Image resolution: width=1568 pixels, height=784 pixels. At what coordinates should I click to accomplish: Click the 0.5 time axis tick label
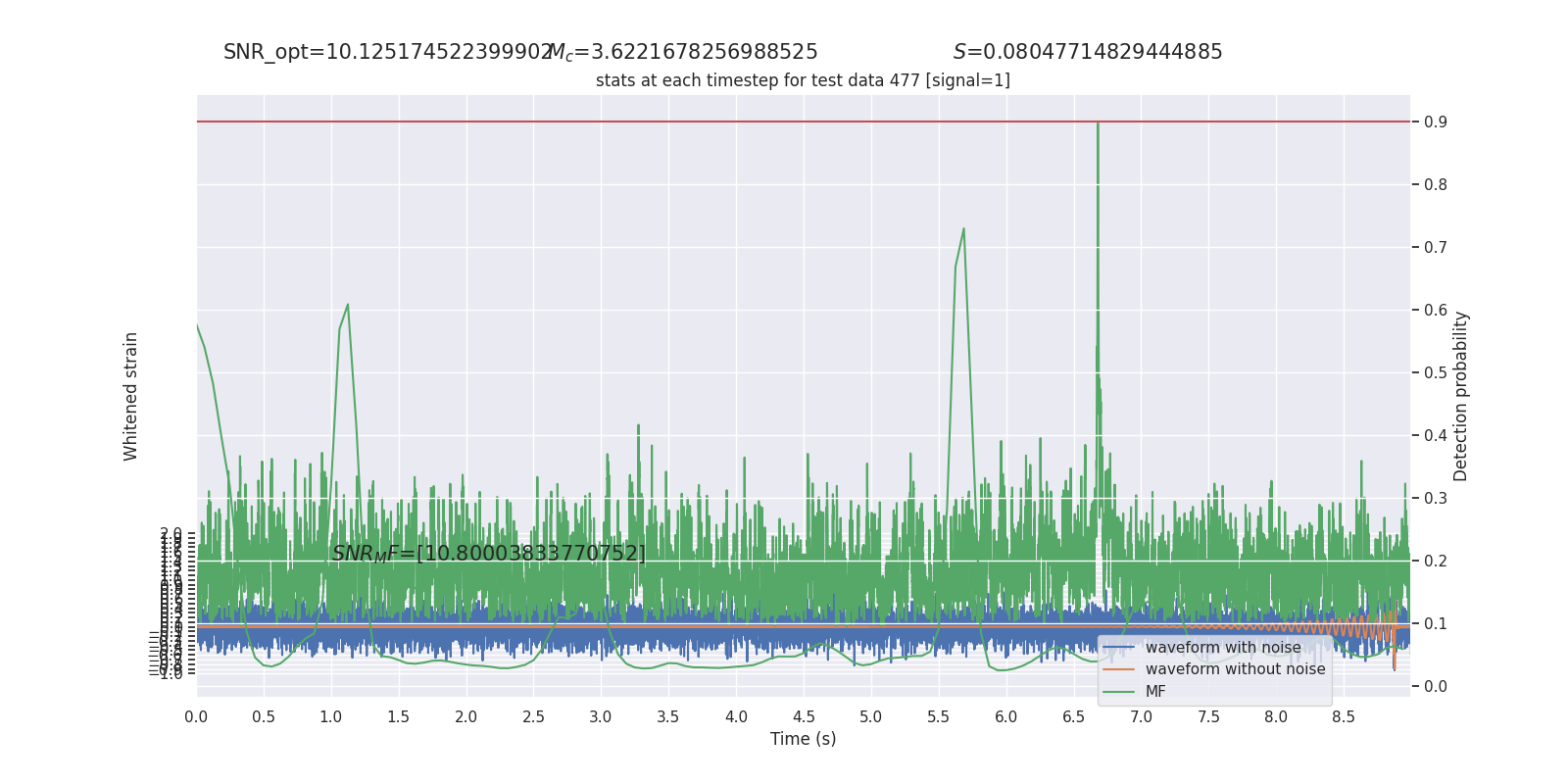(x=264, y=717)
